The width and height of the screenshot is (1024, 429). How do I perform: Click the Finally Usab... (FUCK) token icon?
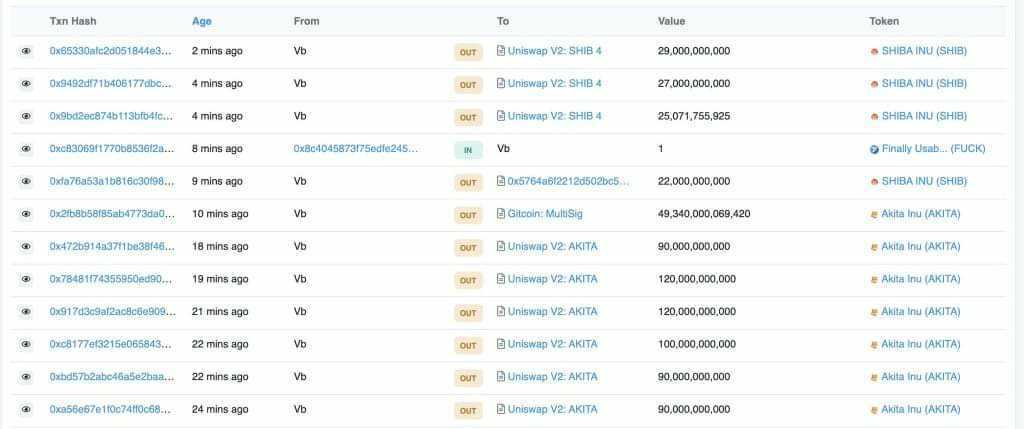875,149
